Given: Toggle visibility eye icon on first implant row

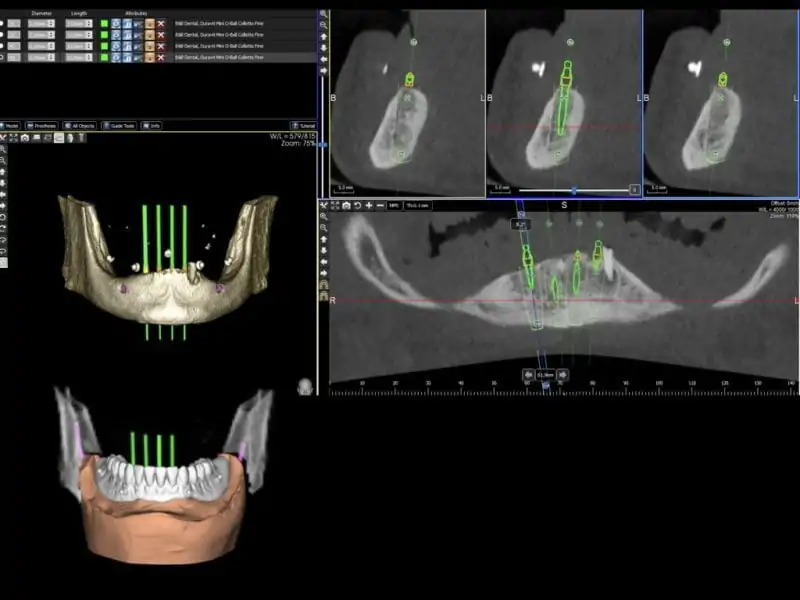Looking at the screenshot, I should [x=116, y=22].
